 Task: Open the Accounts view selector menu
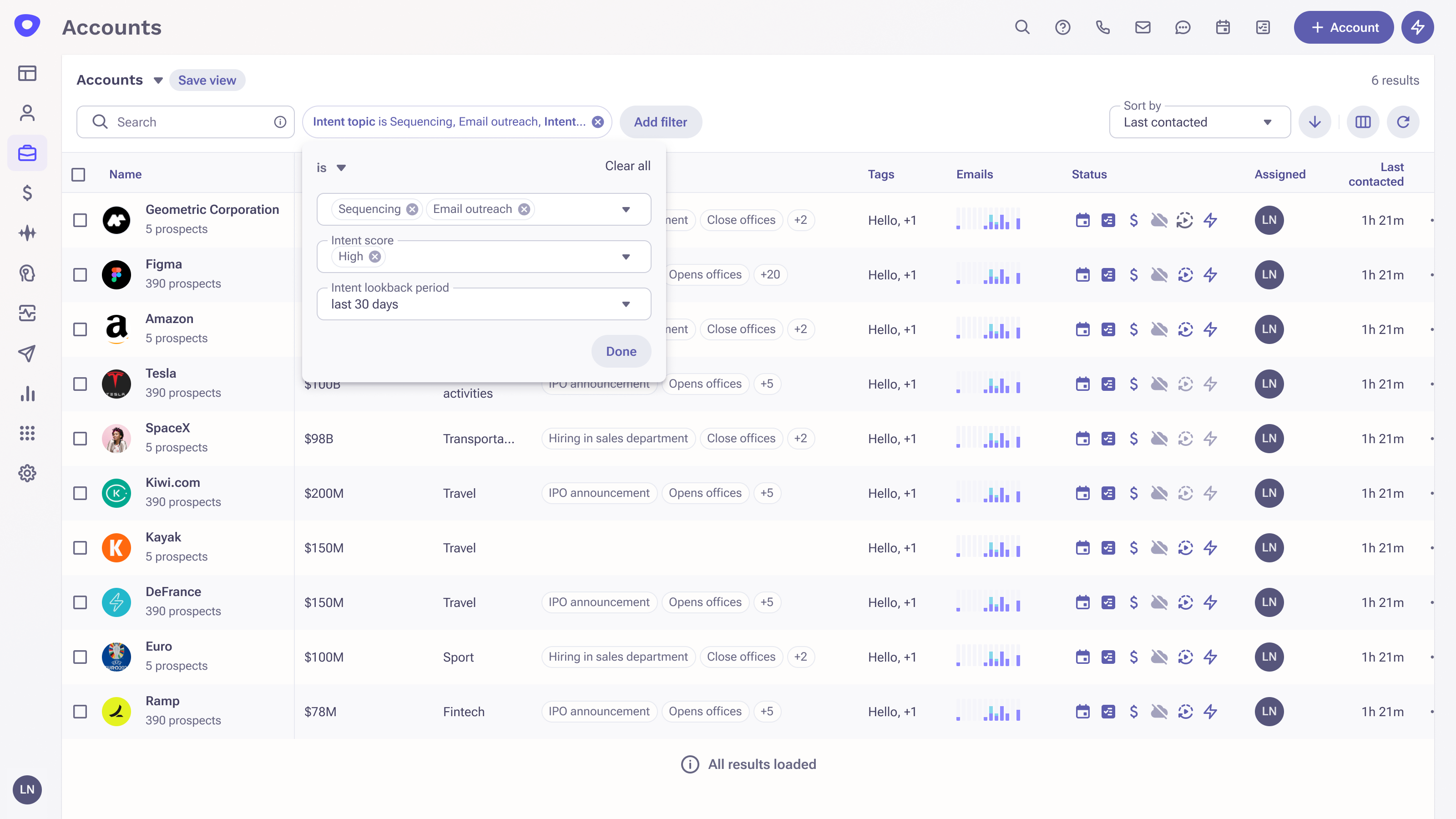point(158,80)
